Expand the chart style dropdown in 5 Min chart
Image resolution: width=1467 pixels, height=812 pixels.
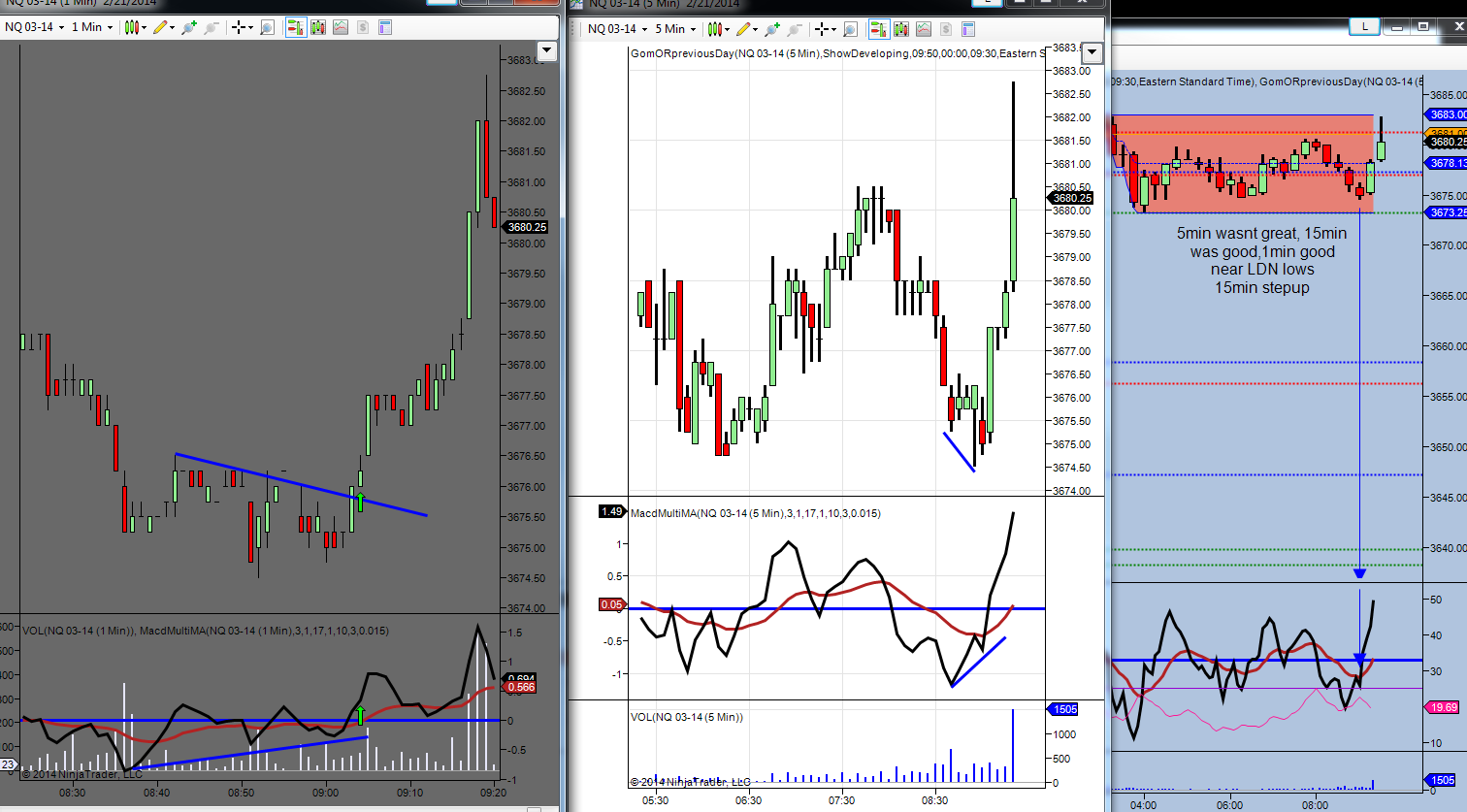click(728, 29)
